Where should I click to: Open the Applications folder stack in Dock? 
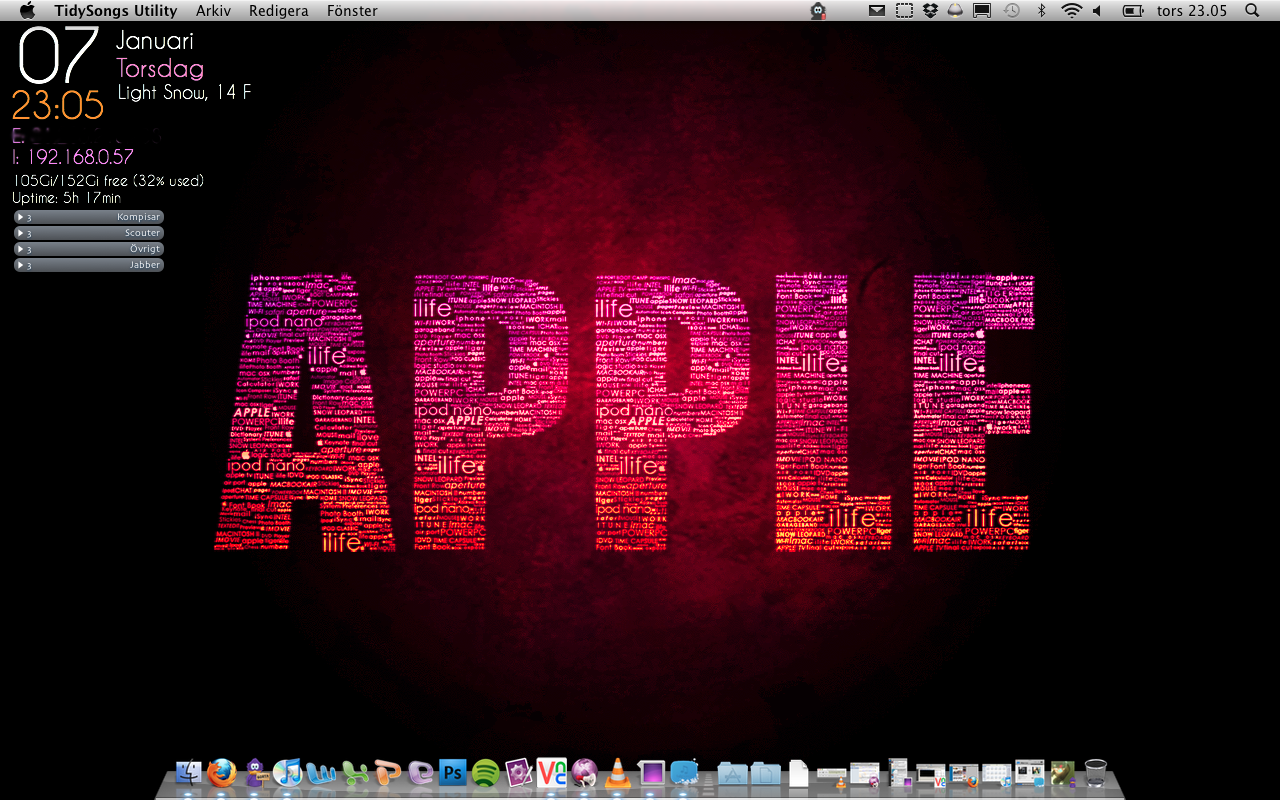click(x=732, y=773)
